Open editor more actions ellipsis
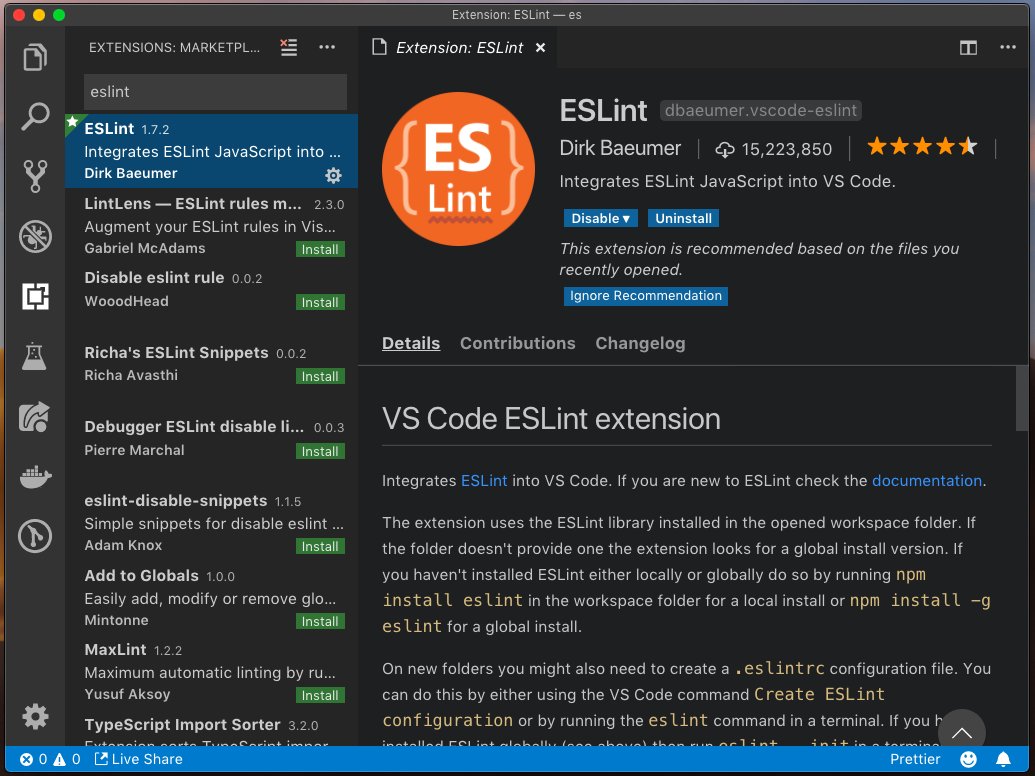Image resolution: width=1035 pixels, height=776 pixels. click(1007, 48)
